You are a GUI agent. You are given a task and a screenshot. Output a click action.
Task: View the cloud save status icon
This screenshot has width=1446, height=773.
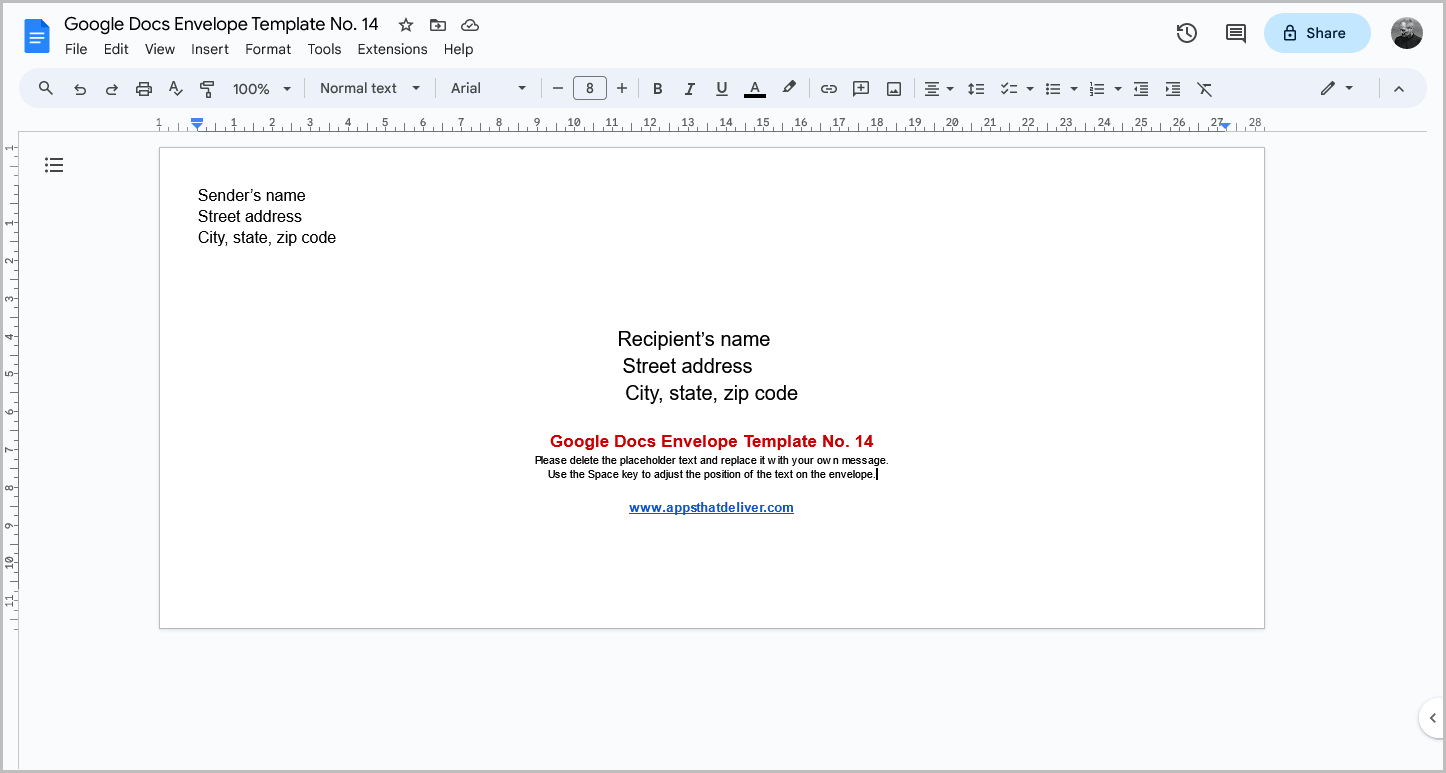pos(470,25)
